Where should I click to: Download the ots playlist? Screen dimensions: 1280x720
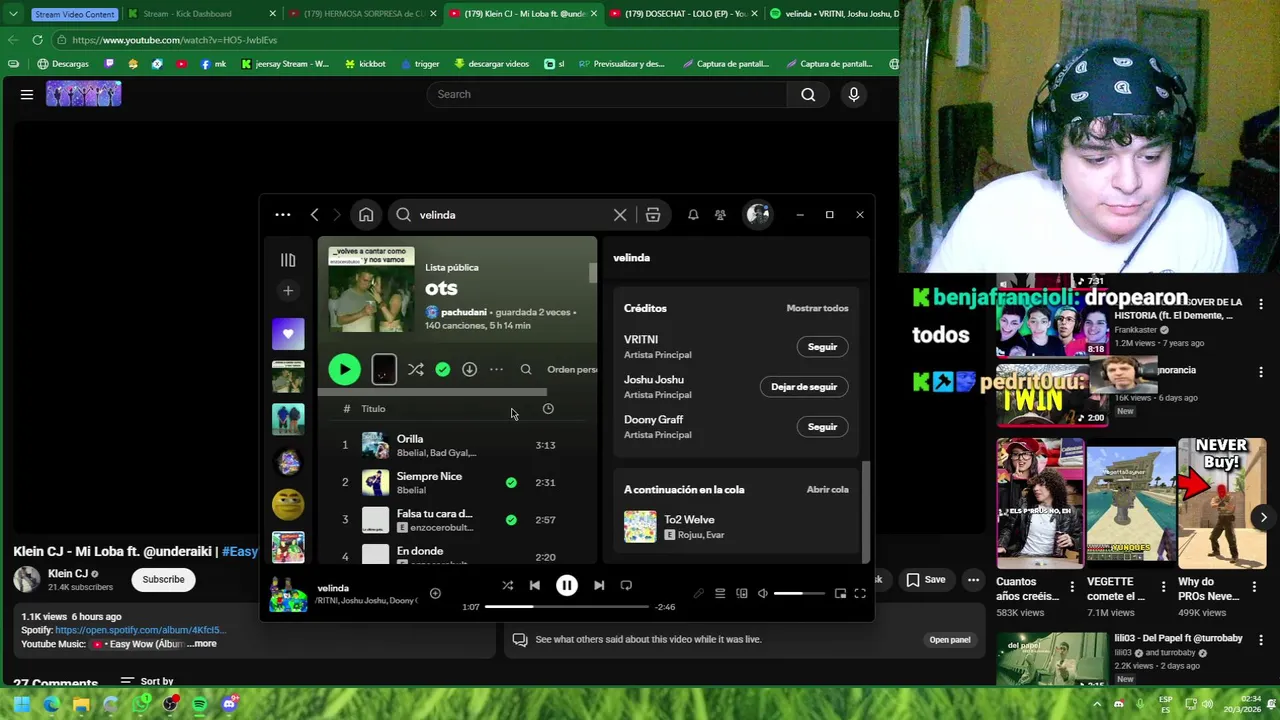tap(469, 370)
